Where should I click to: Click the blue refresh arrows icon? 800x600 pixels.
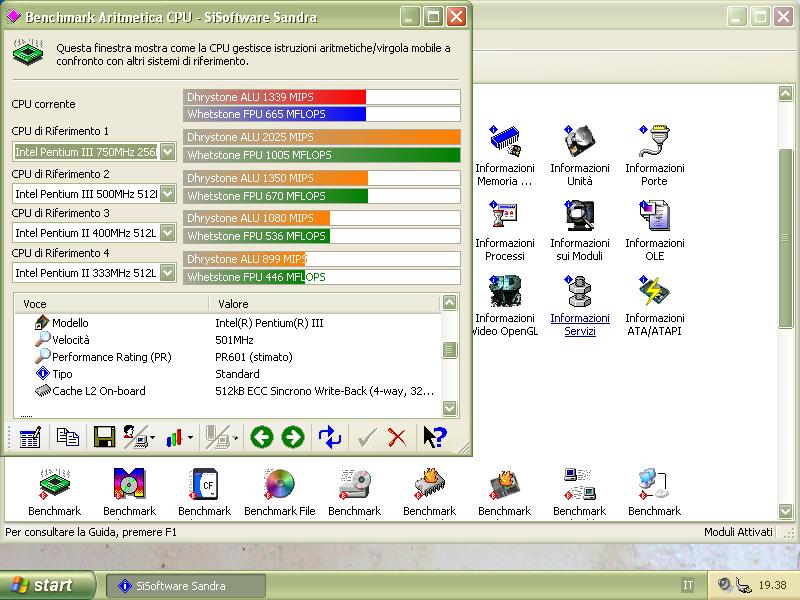(x=330, y=437)
